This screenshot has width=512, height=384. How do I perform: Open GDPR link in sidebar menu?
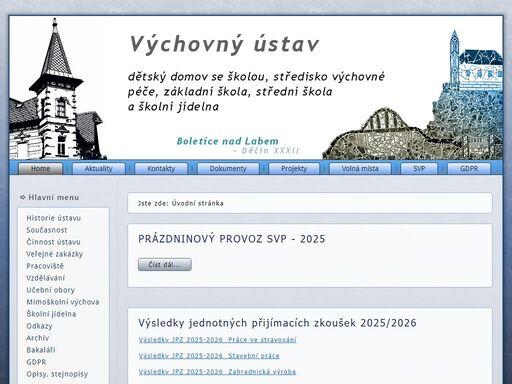pyautogui.click(x=36, y=362)
